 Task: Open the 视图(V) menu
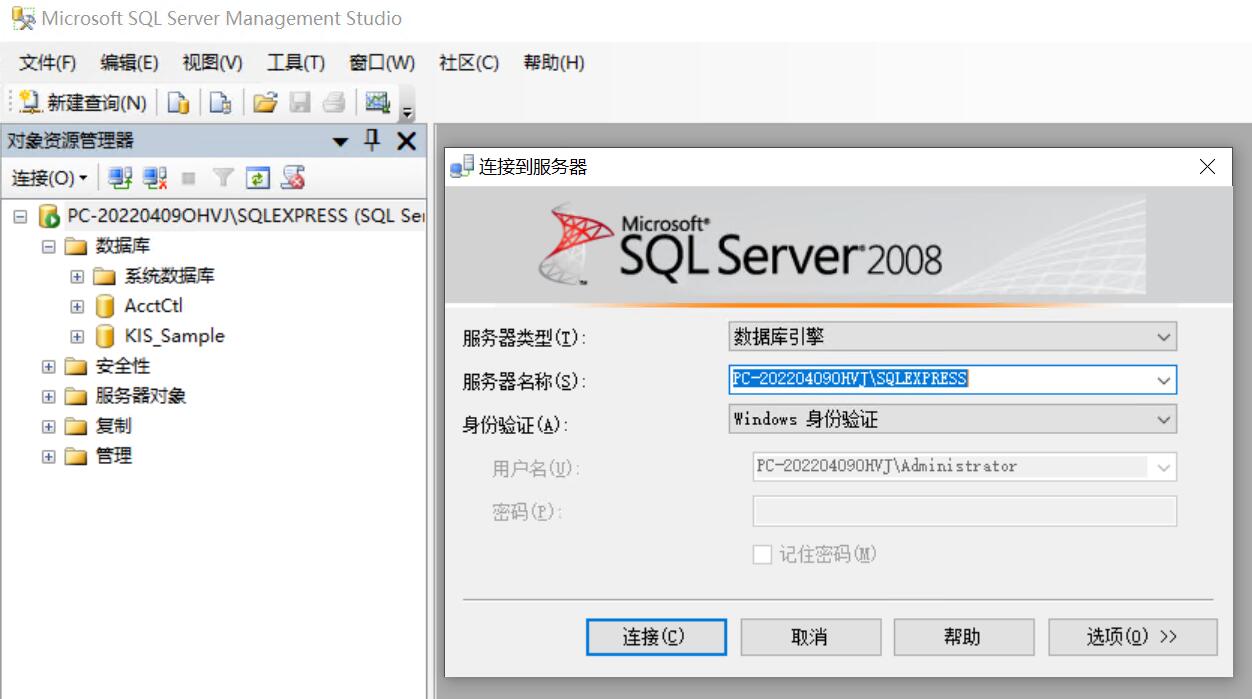point(212,63)
